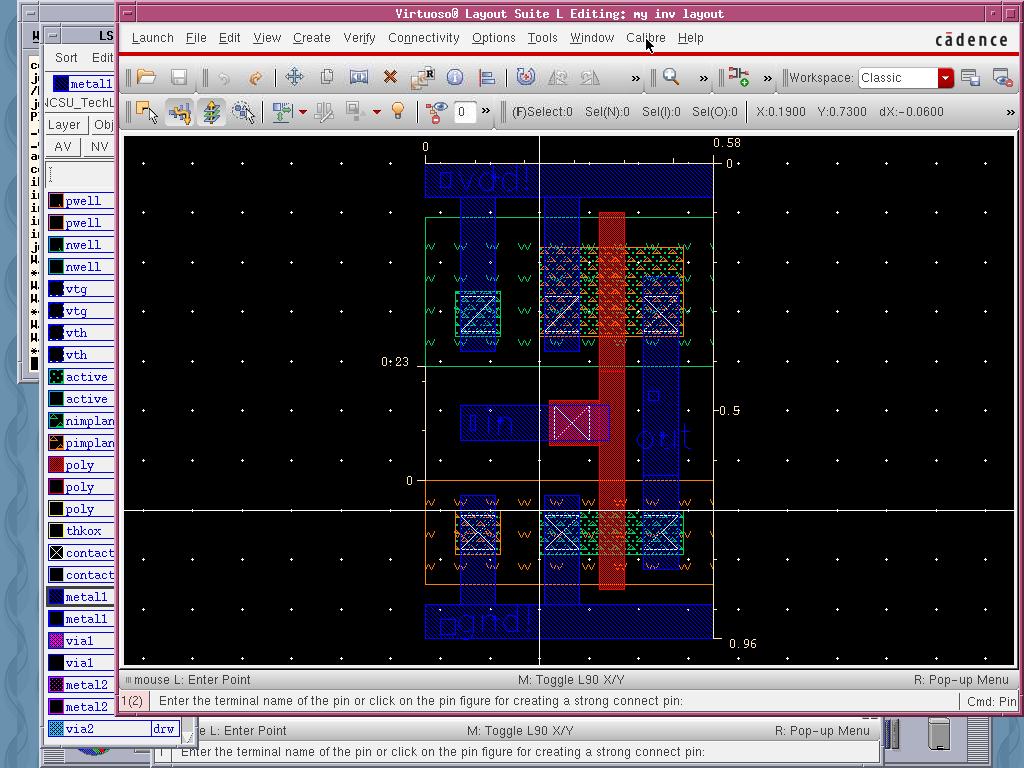Toggle the wire routing assist icon
This screenshot has height=768, width=1024.
179,112
